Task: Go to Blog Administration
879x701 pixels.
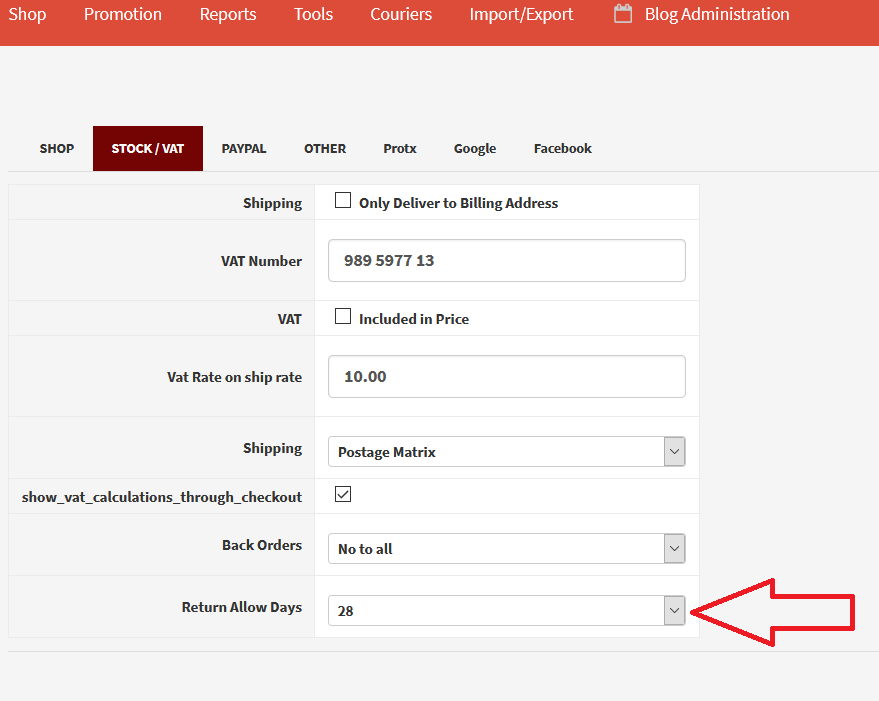Action: click(x=717, y=14)
